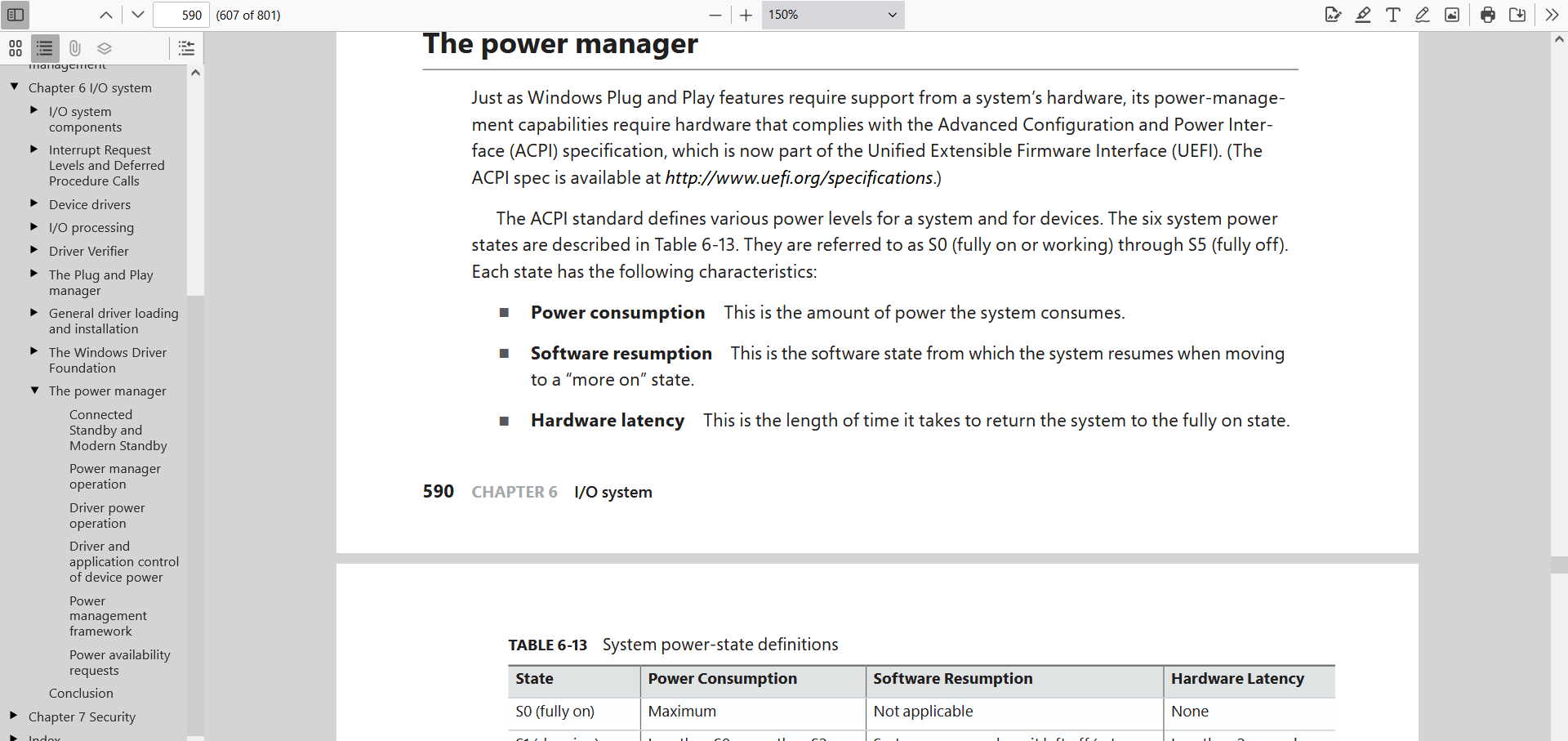Jump to I/O system components section

tap(85, 119)
